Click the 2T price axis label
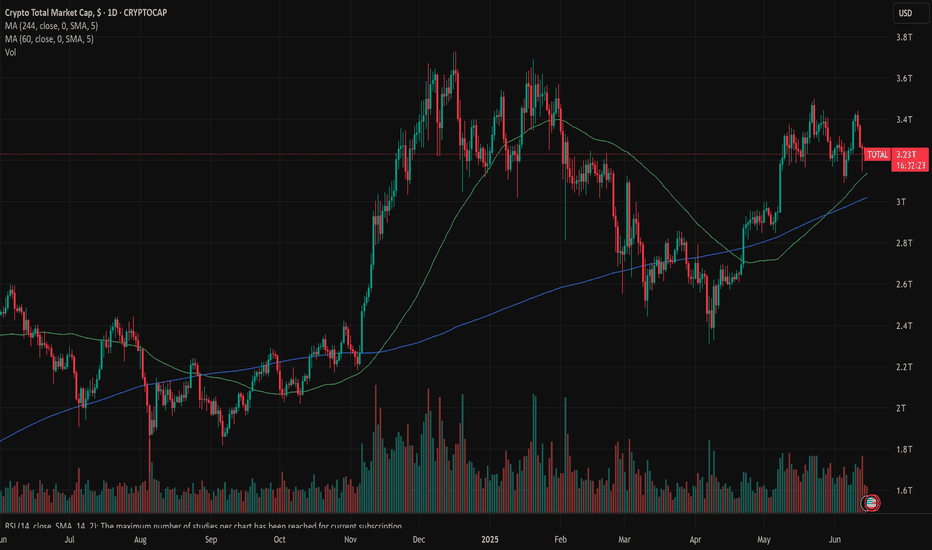 901,408
